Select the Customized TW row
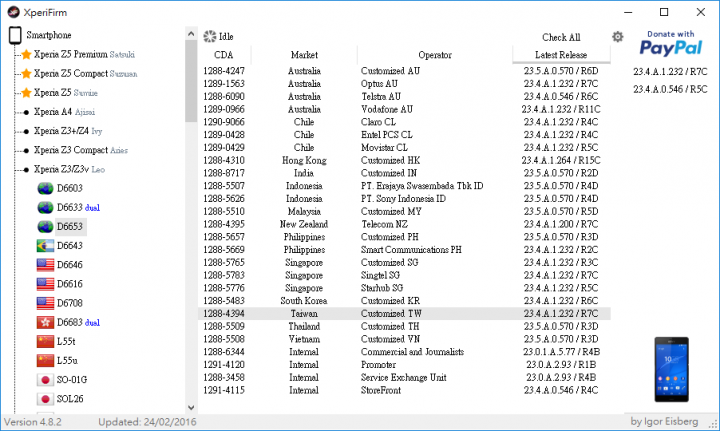720x431 pixels. point(405,313)
